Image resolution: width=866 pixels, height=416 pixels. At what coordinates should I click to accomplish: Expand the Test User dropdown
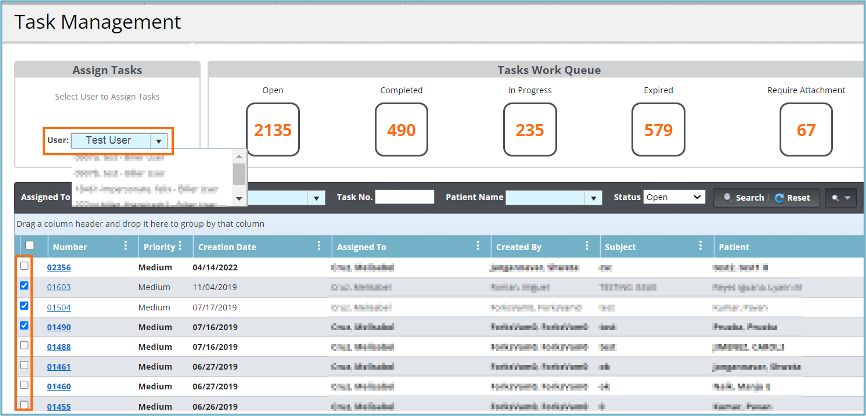[158, 141]
